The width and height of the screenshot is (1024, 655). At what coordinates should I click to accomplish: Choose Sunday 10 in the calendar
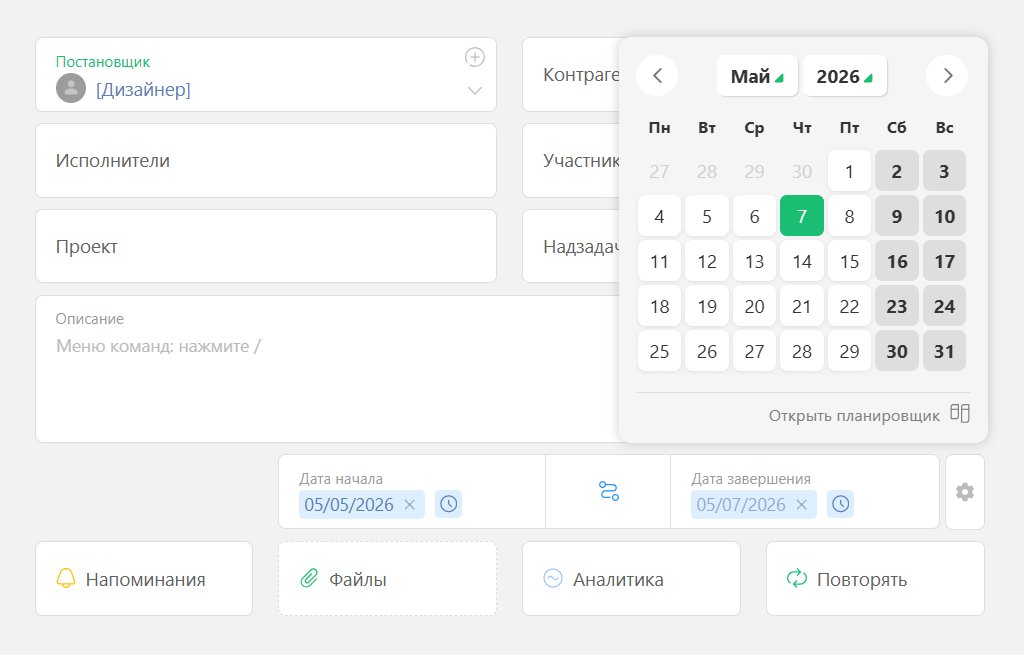tap(944, 216)
